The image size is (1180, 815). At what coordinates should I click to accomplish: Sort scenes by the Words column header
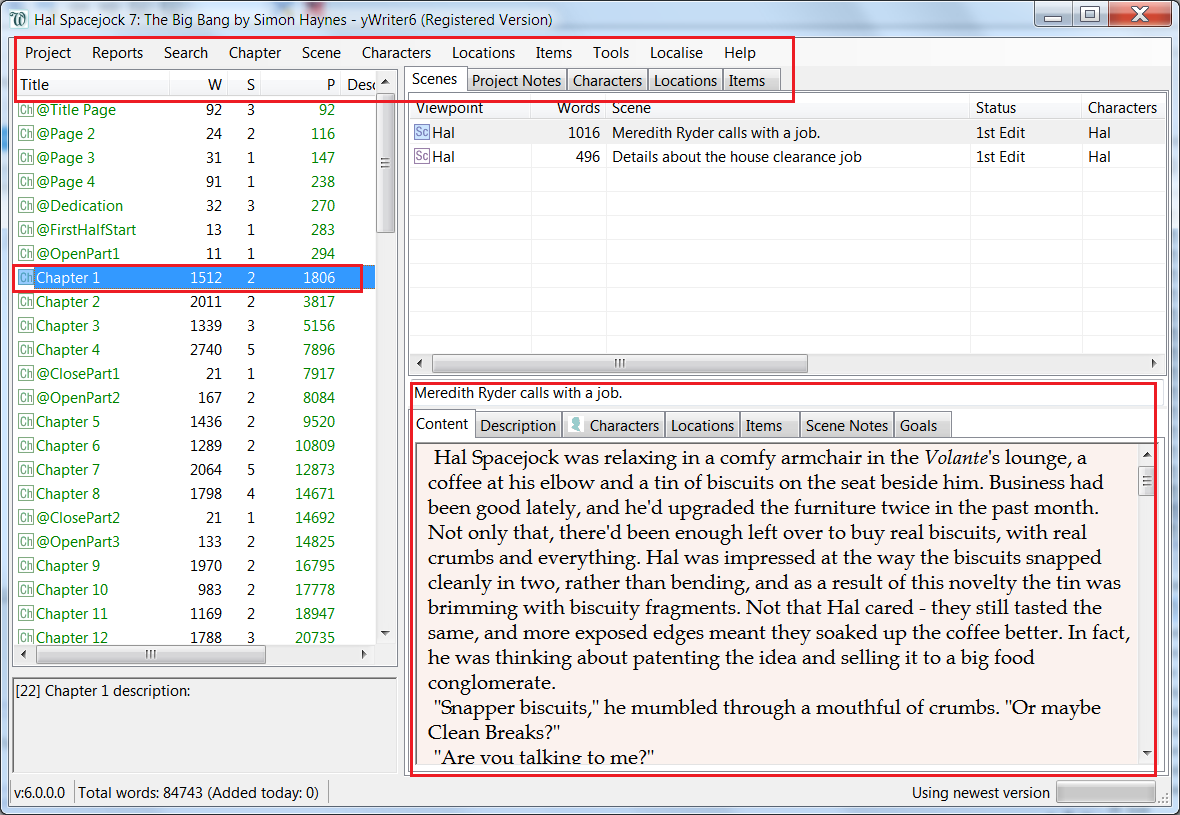(x=581, y=108)
